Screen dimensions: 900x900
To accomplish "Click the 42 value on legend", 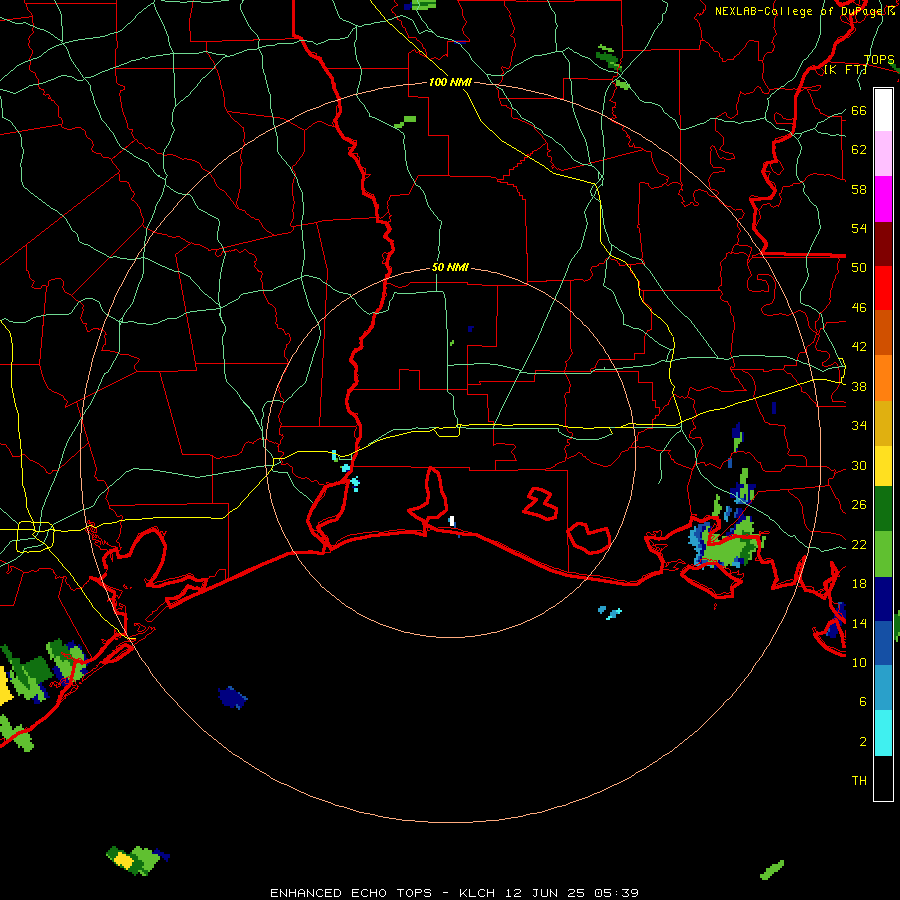I will pyautogui.click(x=859, y=346).
